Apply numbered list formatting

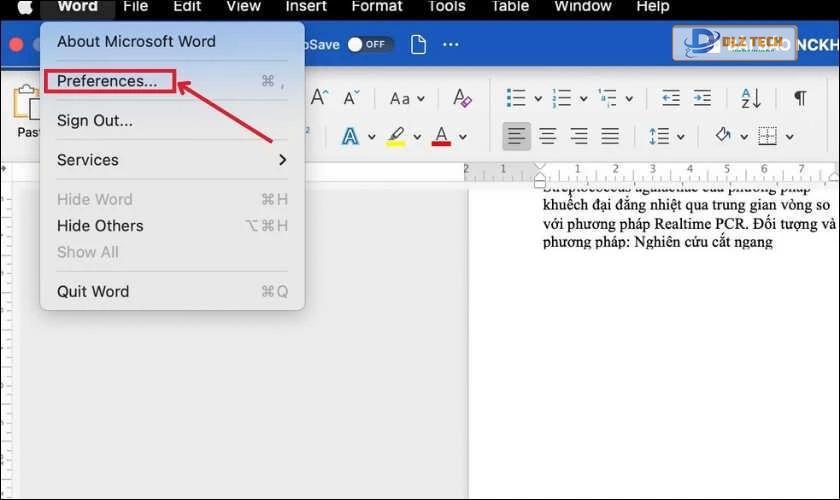tap(561, 98)
